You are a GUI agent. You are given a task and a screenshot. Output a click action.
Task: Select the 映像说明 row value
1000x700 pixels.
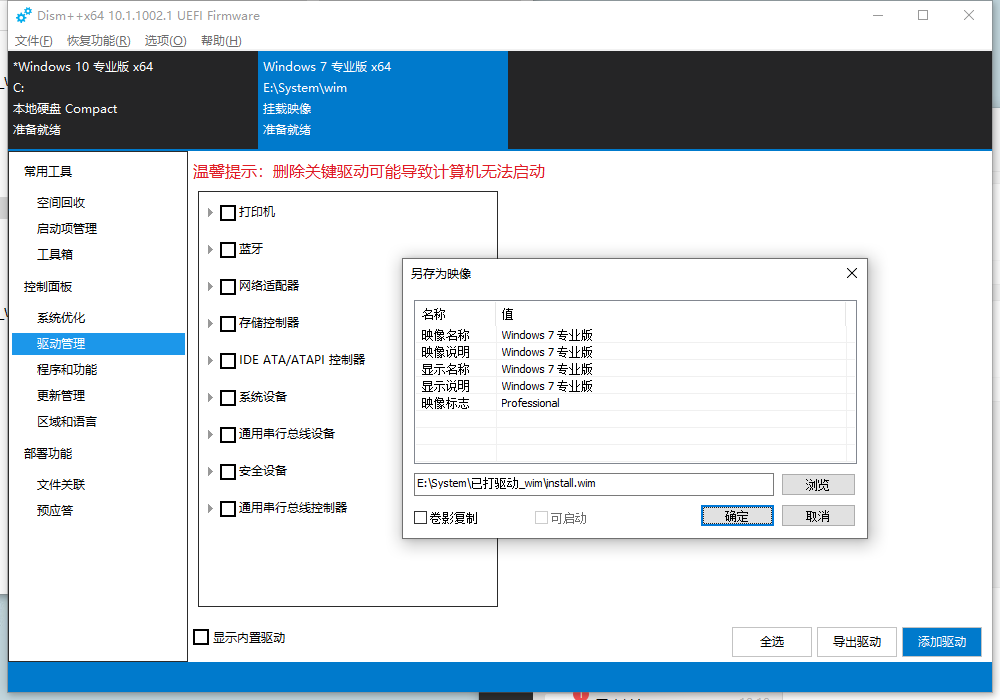point(547,352)
